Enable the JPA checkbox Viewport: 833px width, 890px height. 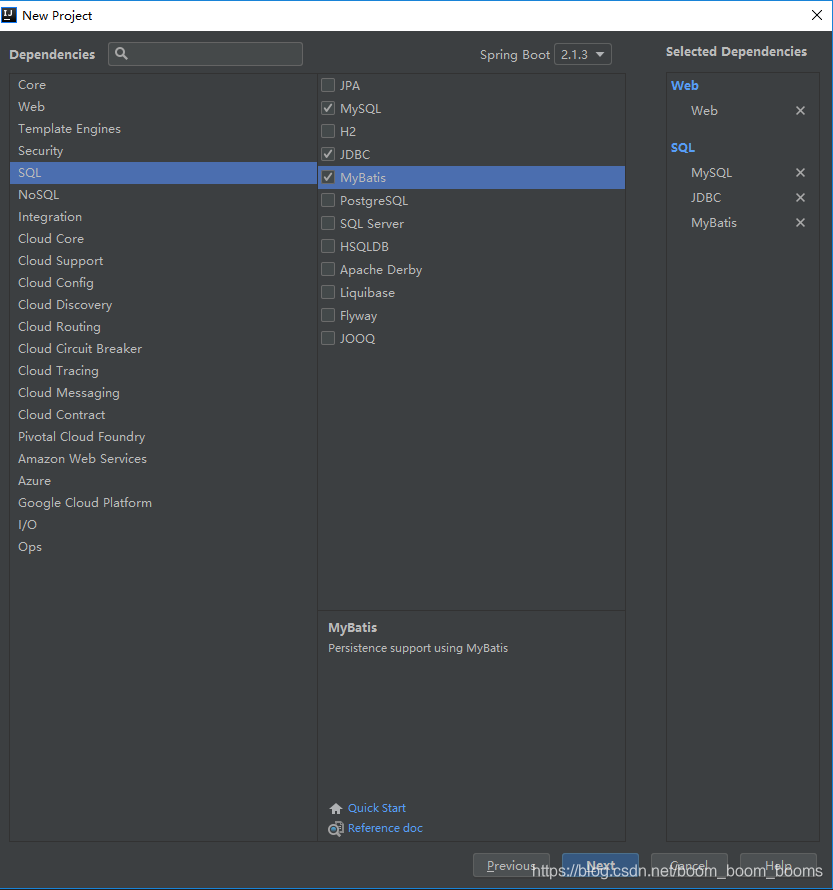pos(328,85)
